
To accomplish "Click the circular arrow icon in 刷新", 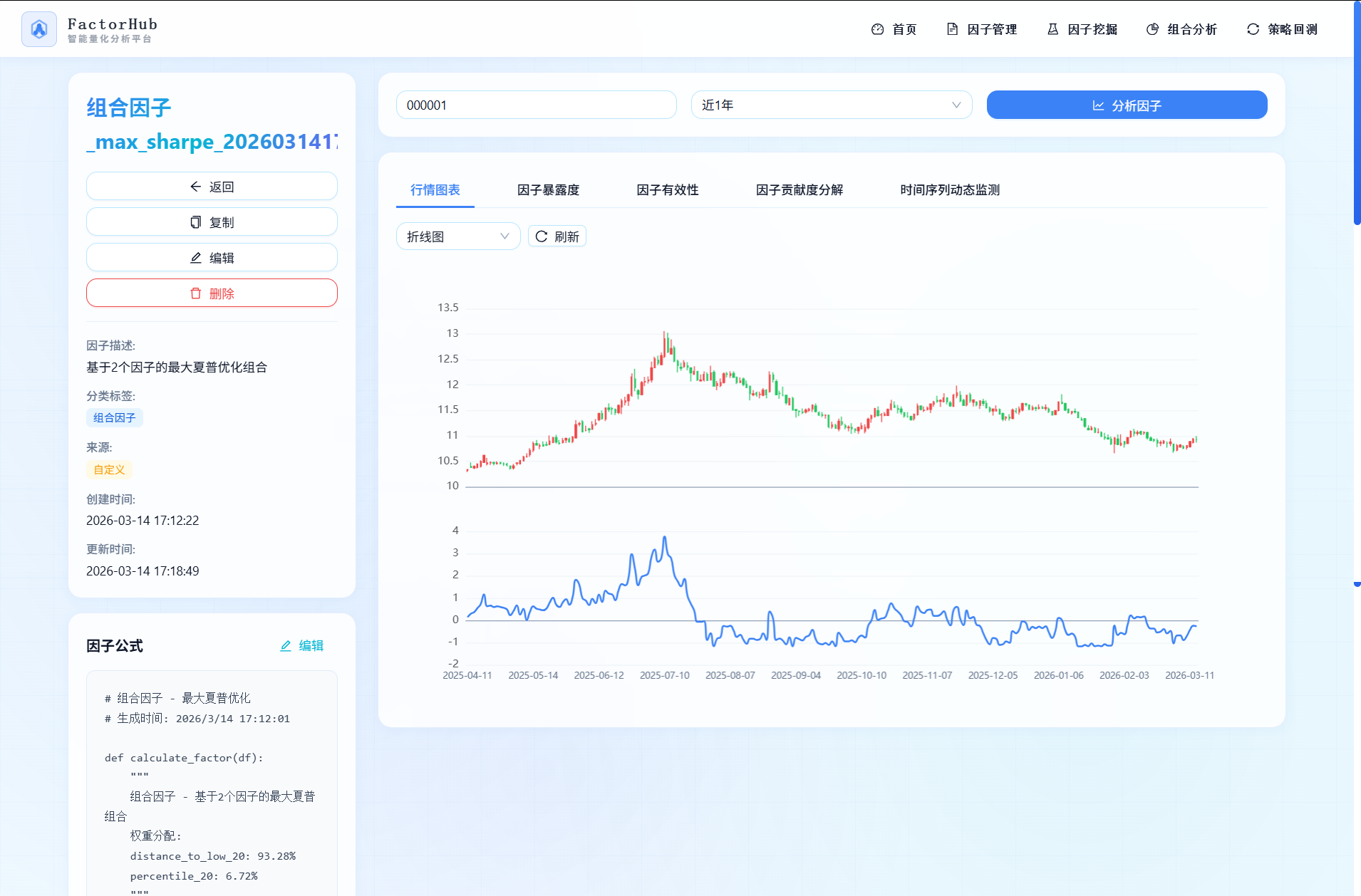I will tap(542, 236).
